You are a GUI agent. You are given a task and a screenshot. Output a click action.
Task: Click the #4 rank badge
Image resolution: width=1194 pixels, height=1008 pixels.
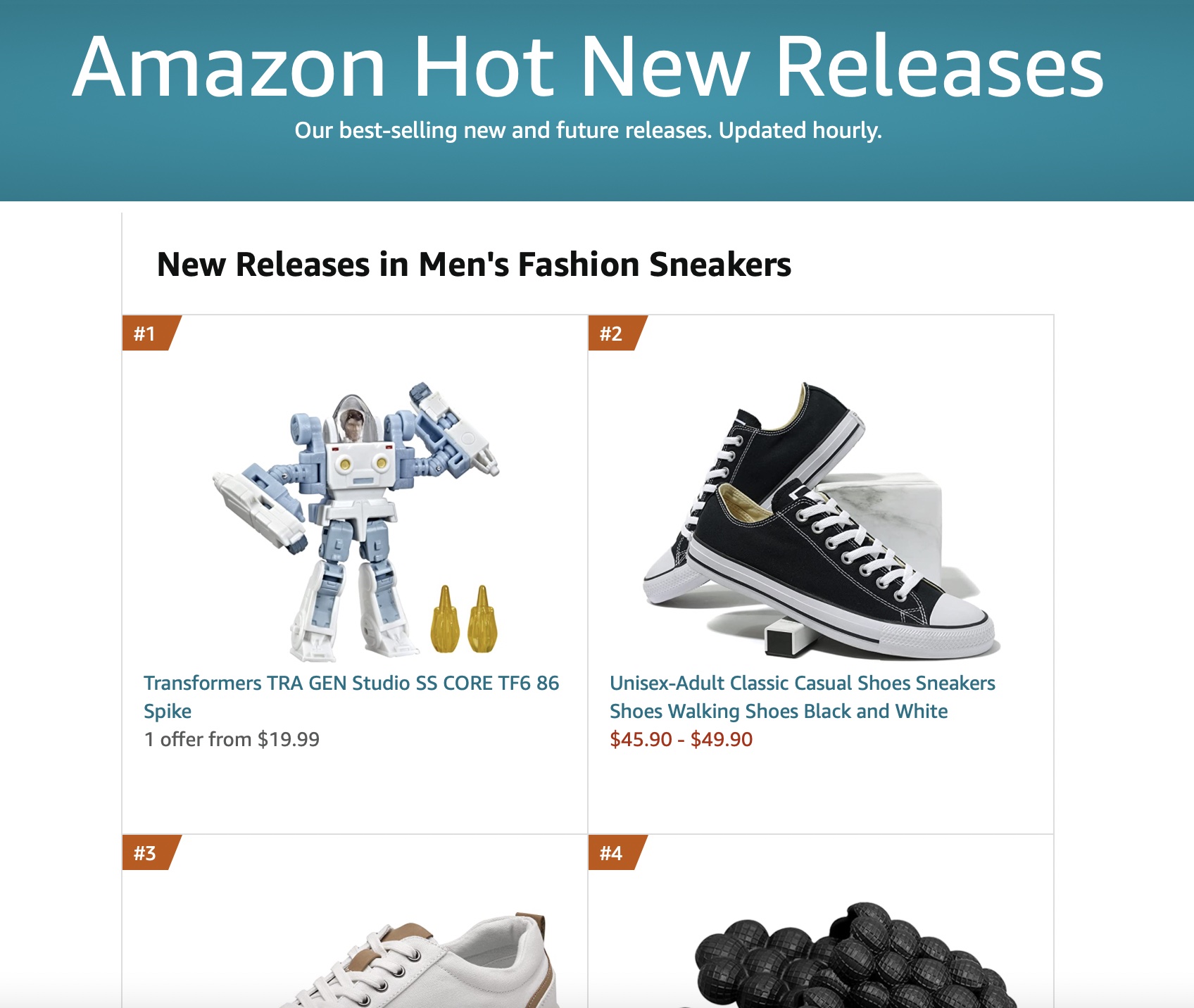(x=612, y=853)
